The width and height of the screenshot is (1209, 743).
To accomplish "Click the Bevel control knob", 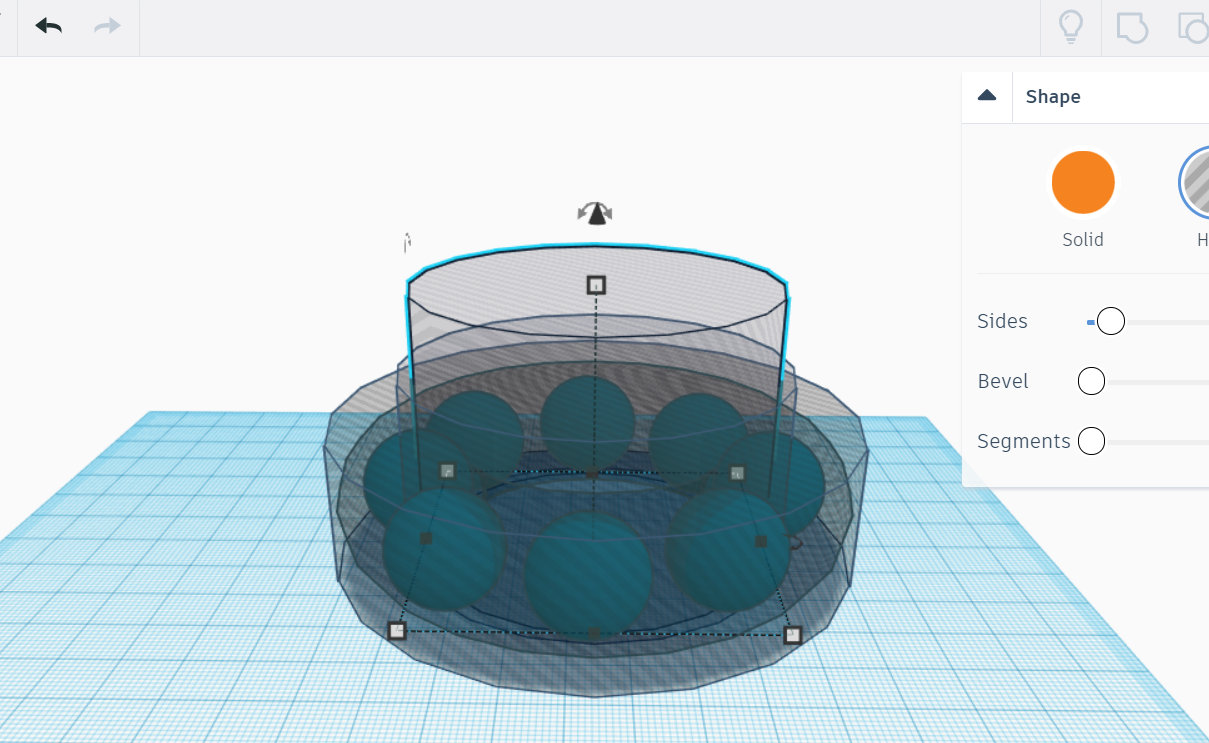I will click(1091, 381).
